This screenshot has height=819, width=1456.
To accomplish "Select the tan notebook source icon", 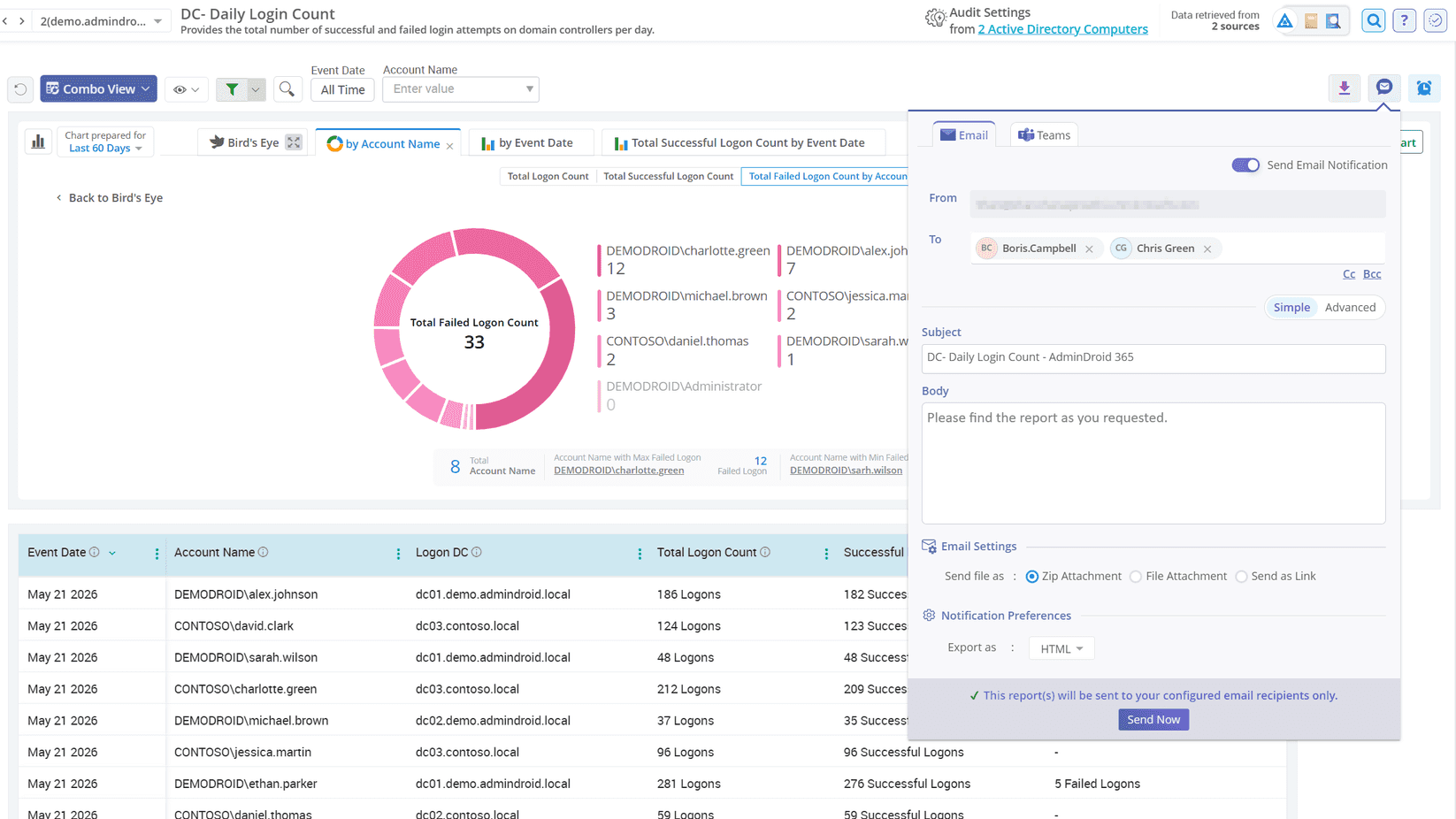I will tap(1310, 20).
